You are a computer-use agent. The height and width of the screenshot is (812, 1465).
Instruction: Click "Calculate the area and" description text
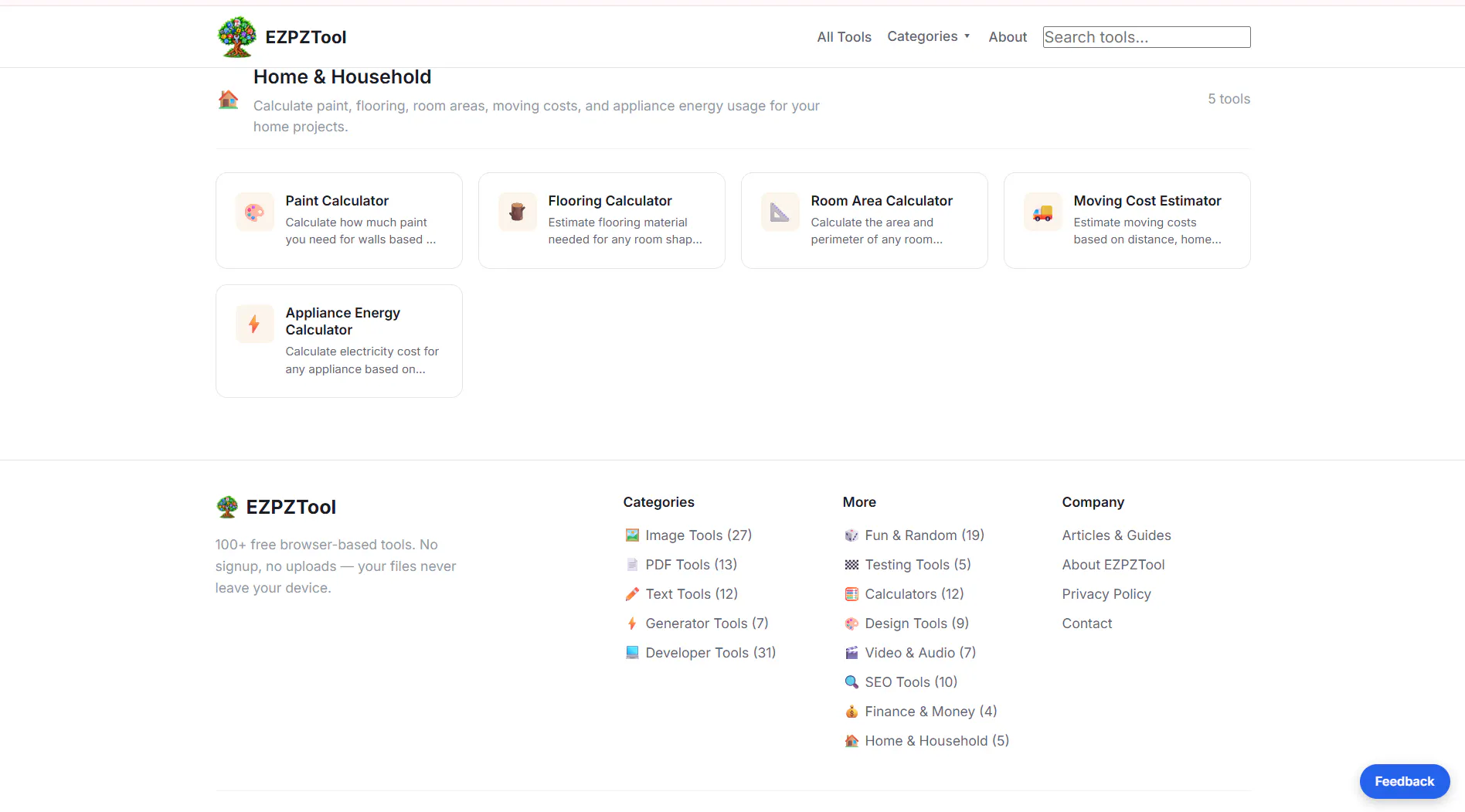coord(872,223)
